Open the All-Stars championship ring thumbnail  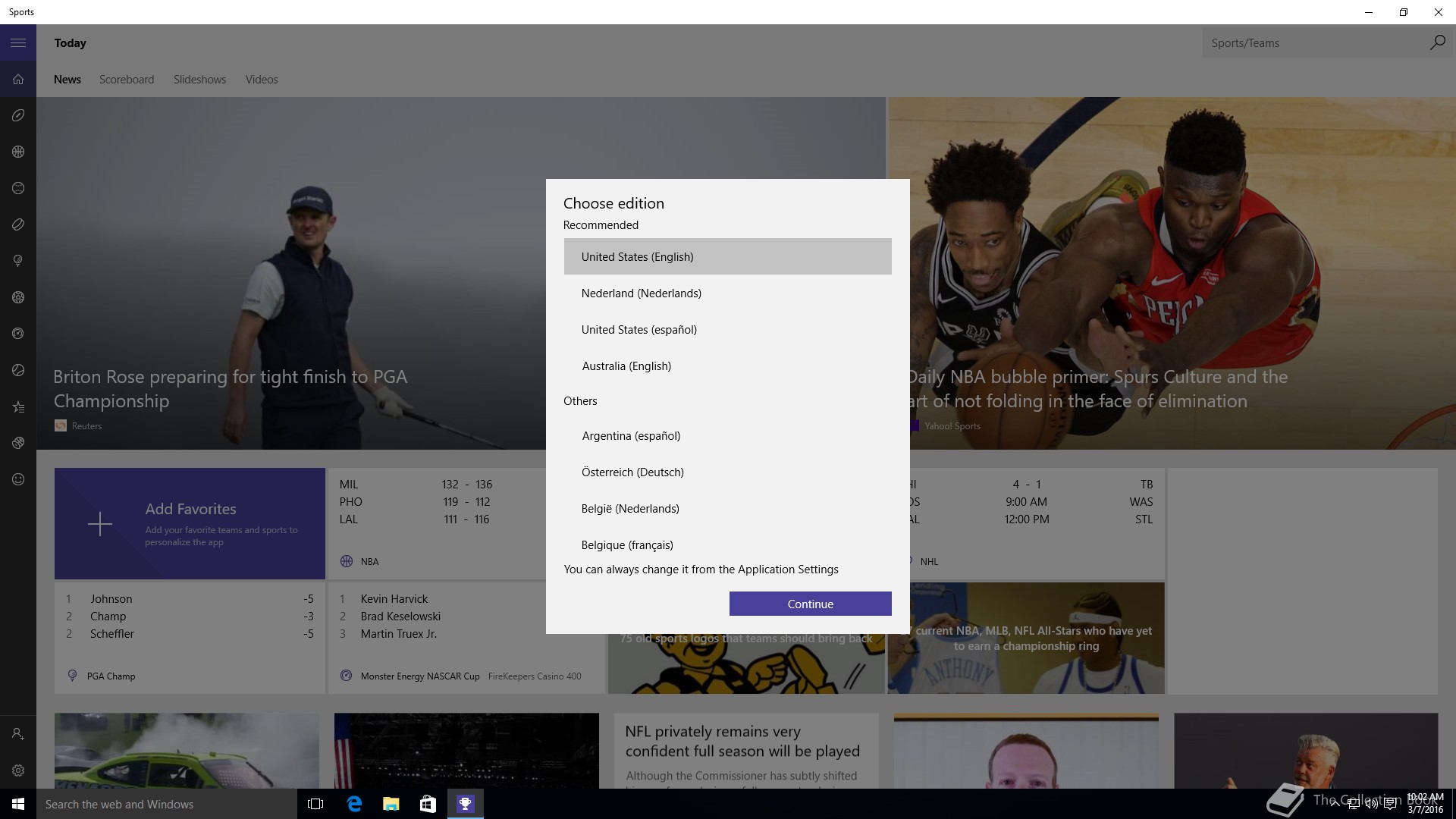(1026, 638)
